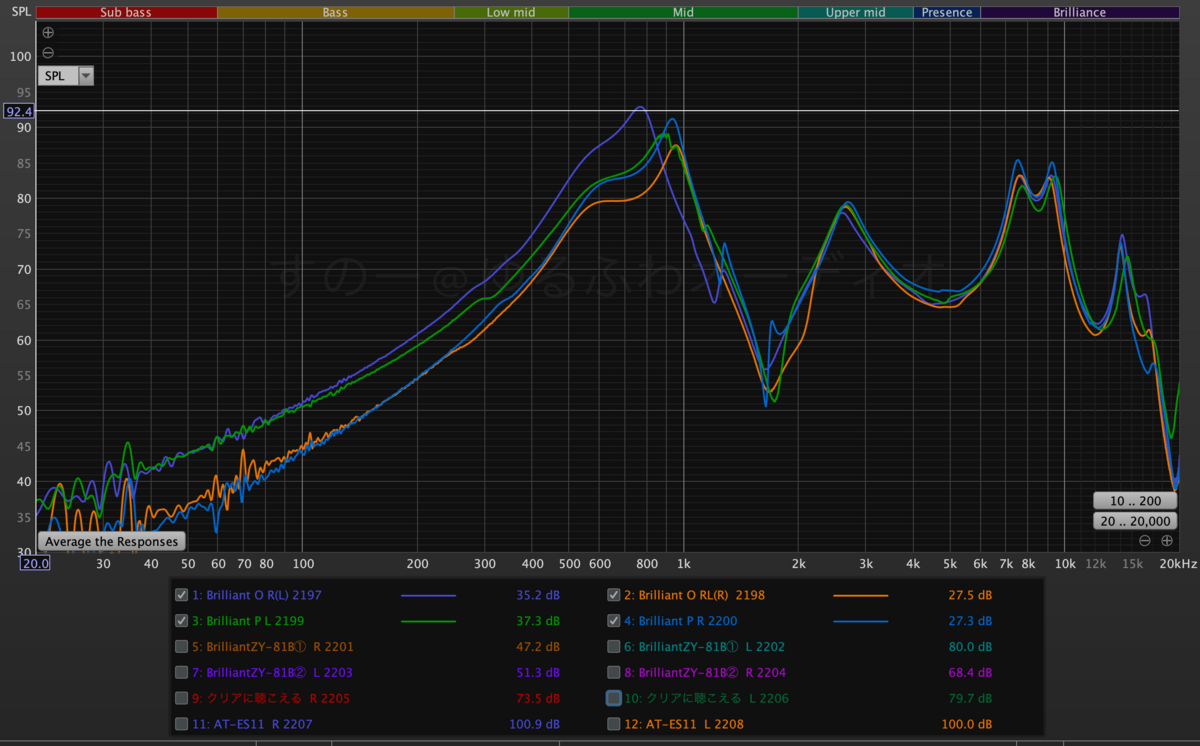The image size is (1200, 746).
Task: Click the Upper mid band label
Action: 855,12
